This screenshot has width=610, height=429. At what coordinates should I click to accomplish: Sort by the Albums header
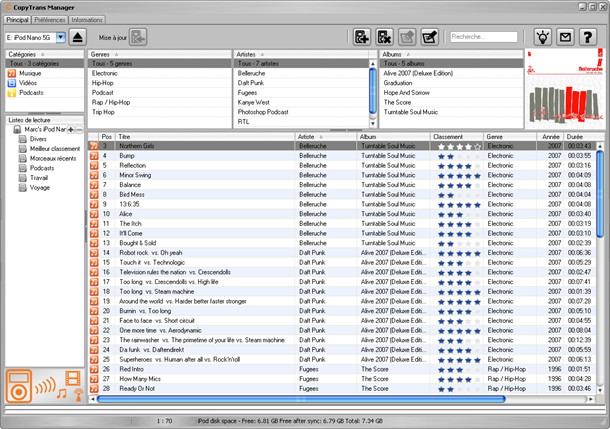451,54
